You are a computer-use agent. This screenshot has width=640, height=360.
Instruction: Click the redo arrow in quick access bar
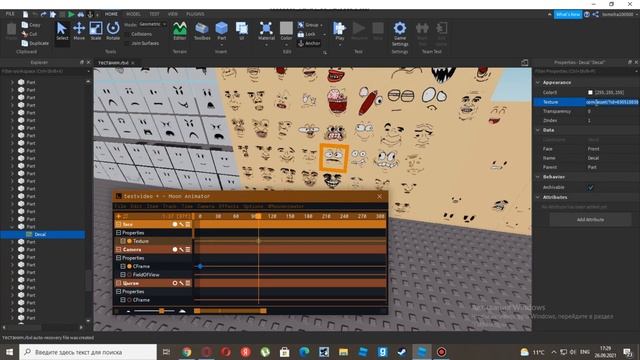pyautogui.click(x=44, y=14)
